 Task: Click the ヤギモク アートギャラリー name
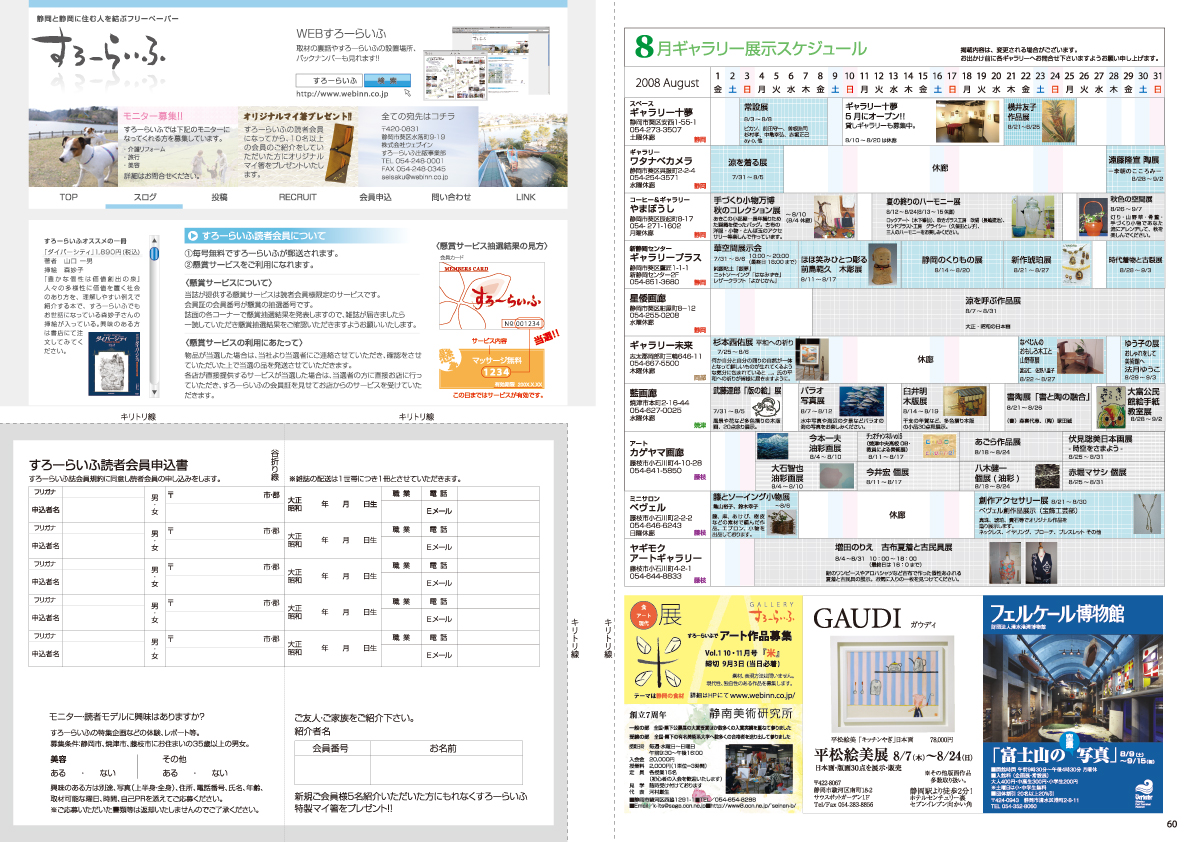pyautogui.click(x=665, y=553)
